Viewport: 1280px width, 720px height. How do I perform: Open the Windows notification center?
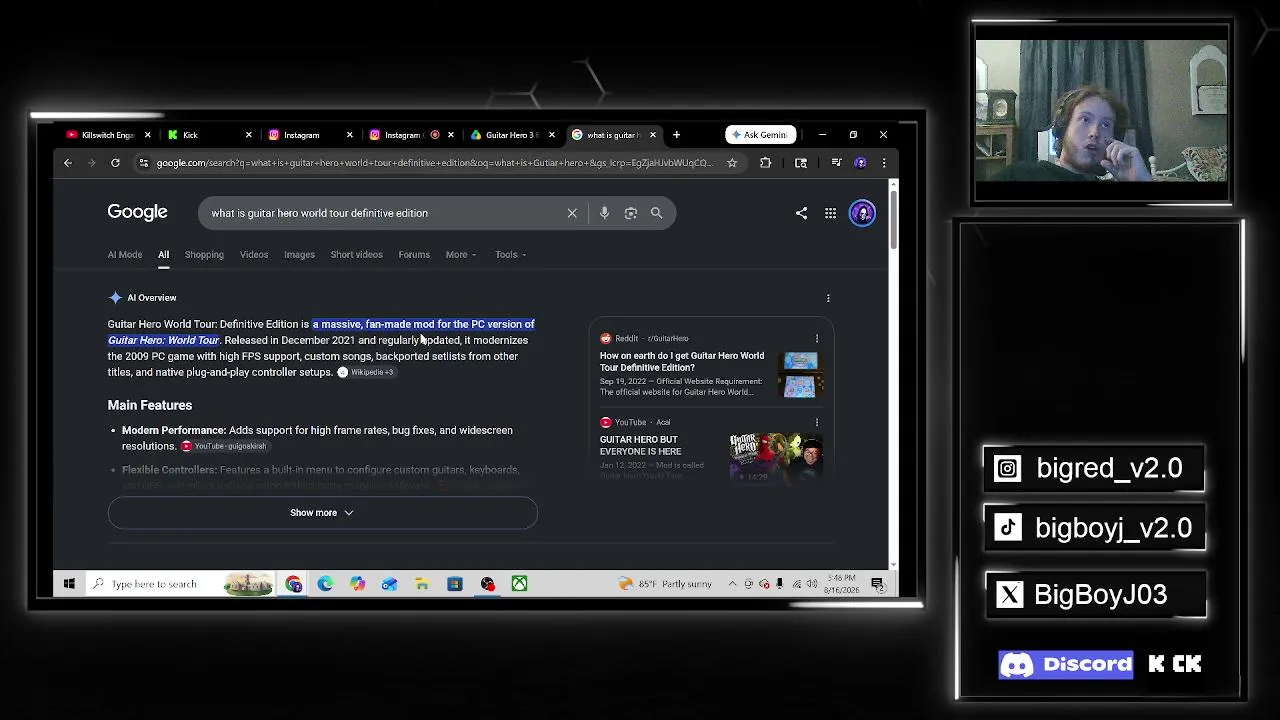877,584
